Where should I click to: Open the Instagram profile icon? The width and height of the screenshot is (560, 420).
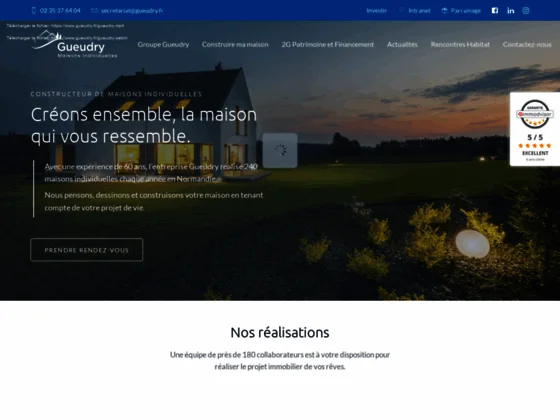[526, 10]
